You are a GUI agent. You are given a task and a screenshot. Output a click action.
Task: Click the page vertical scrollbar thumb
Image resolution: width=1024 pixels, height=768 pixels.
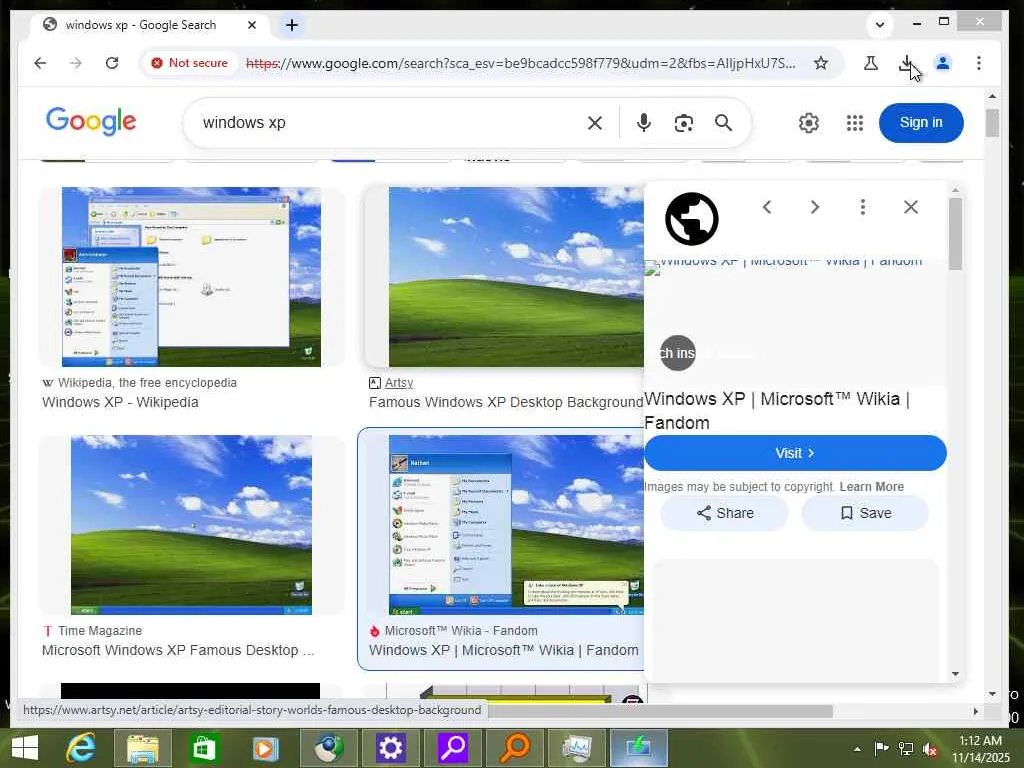pos(992,123)
